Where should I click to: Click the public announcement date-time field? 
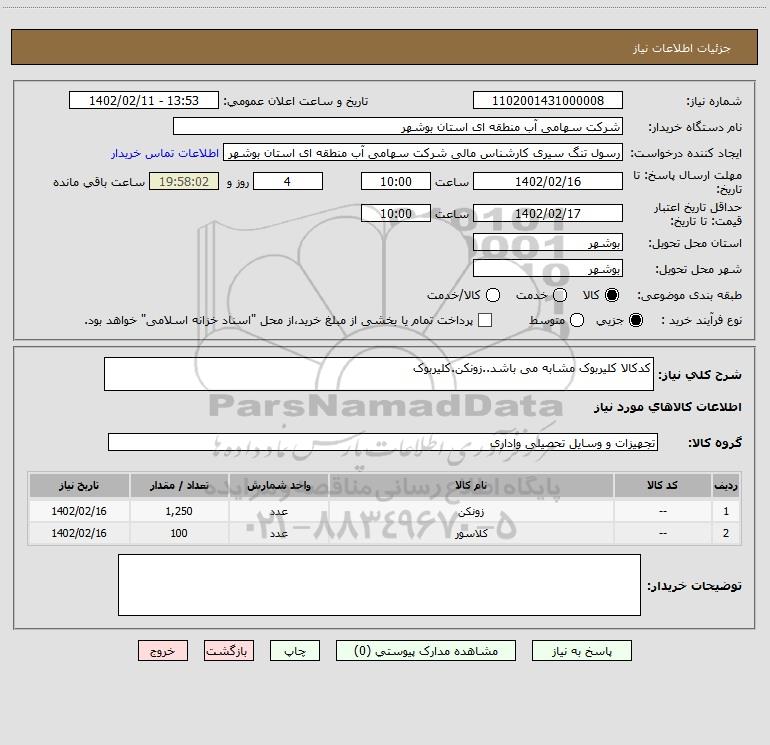click(144, 100)
